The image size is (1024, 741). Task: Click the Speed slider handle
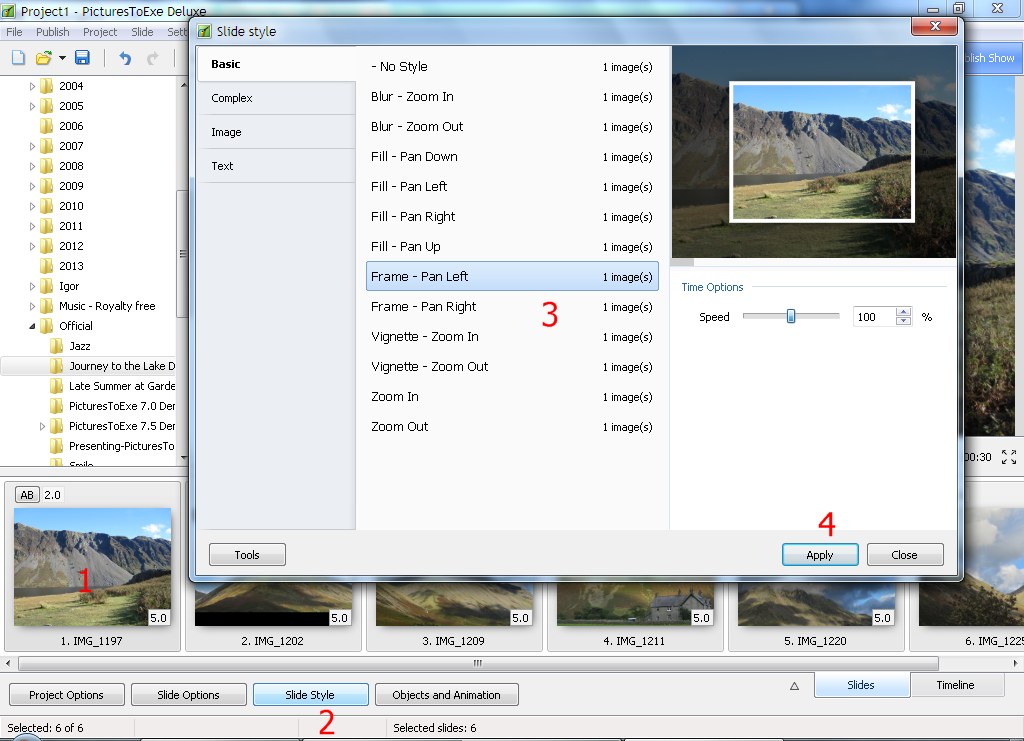click(791, 317)
